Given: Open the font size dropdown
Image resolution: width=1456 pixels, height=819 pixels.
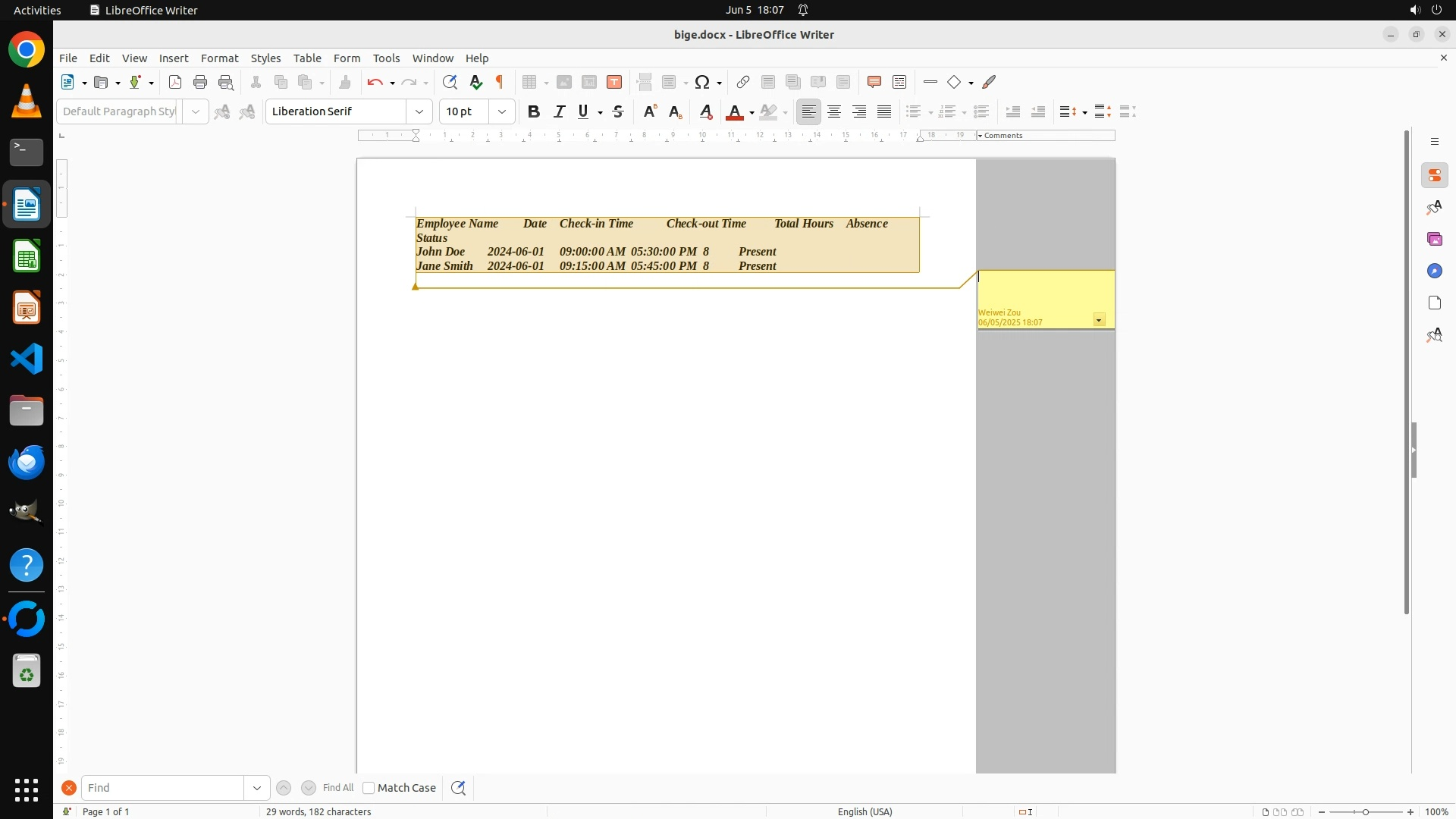Looking at the screenshot, I should coord(502,111).
